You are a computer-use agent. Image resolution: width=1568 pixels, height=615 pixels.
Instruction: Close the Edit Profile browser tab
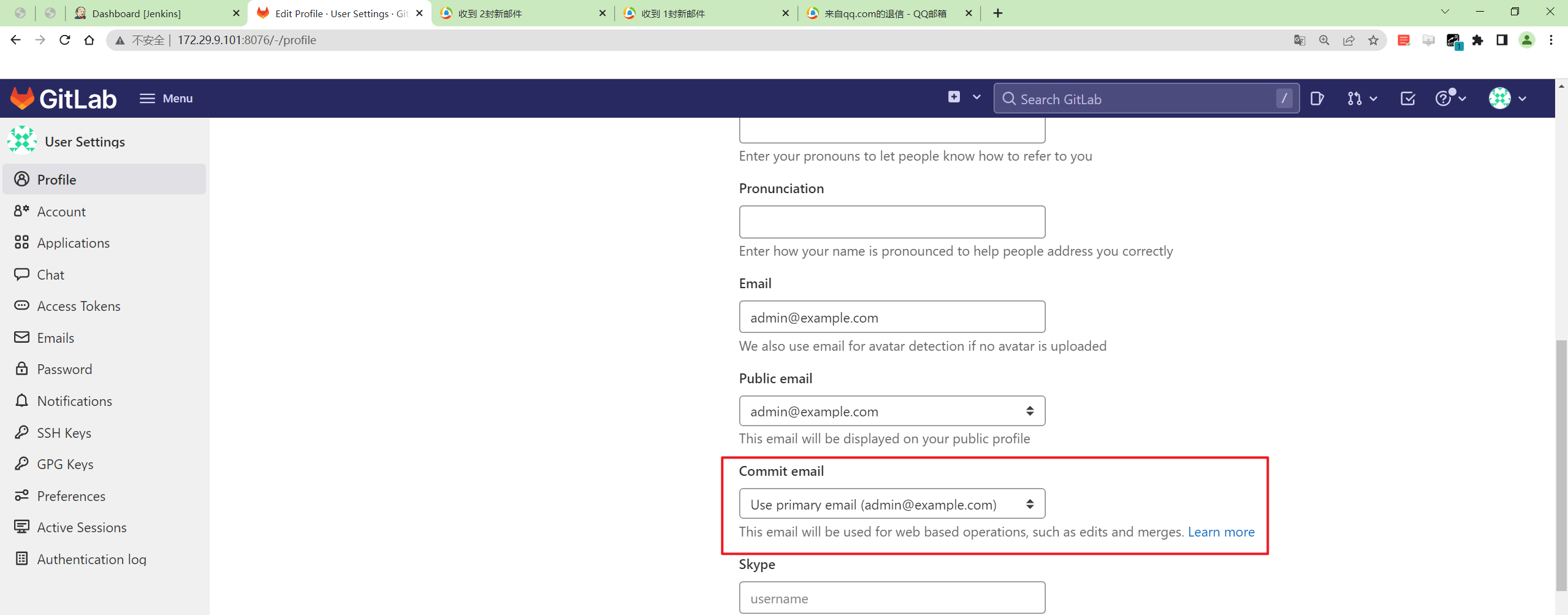(419, 13)
